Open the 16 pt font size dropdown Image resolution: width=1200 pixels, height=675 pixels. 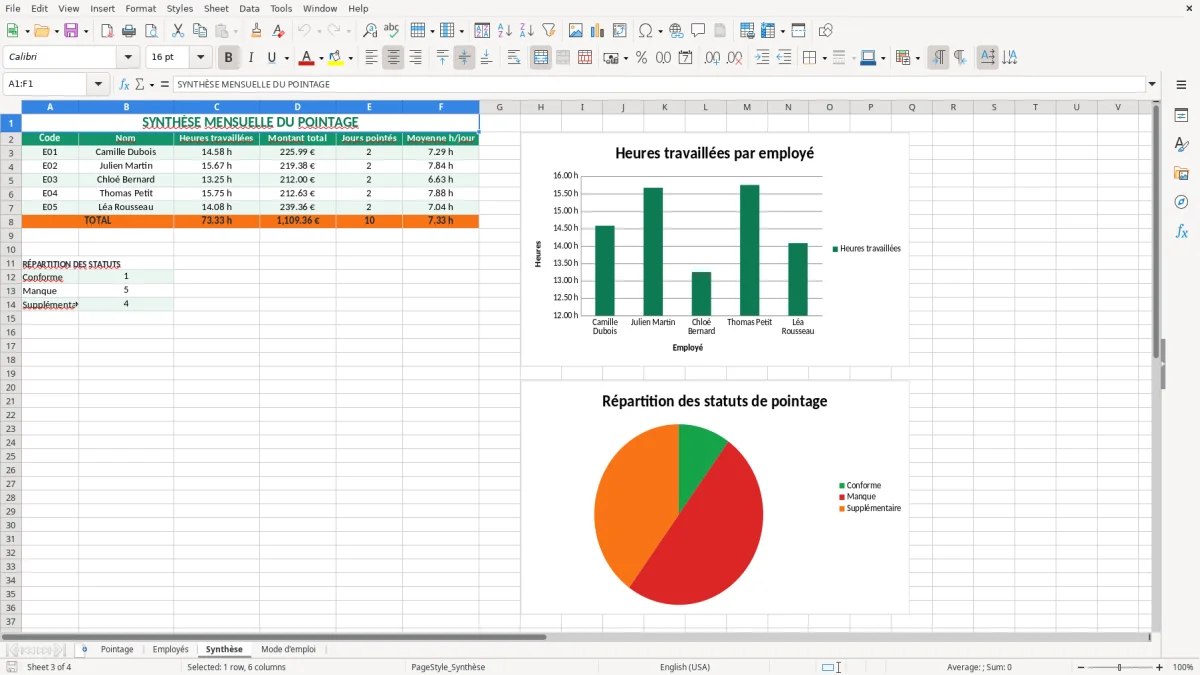coord(200,58)
